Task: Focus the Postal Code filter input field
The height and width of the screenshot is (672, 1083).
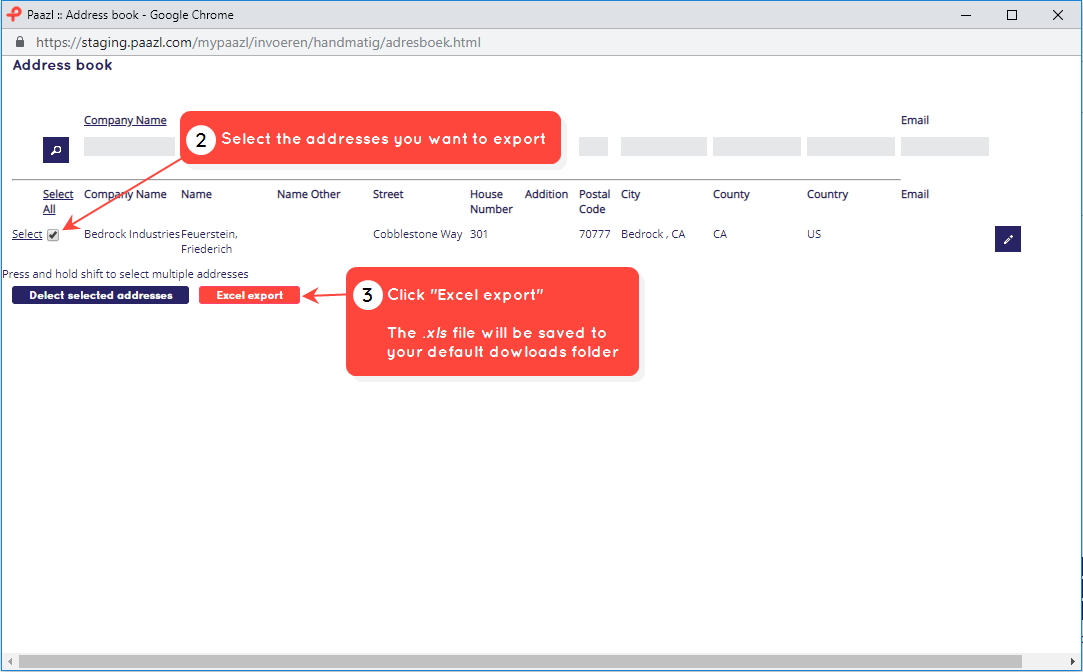Action: 593,146
